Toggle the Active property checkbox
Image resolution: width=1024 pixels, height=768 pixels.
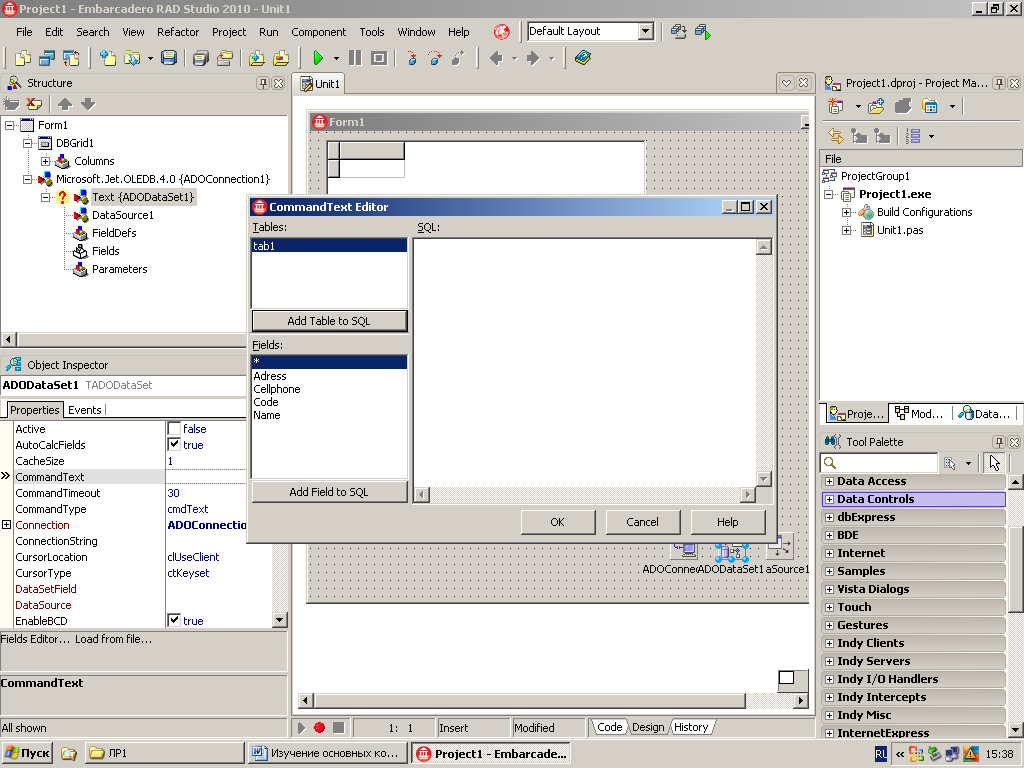click(174, 428)
